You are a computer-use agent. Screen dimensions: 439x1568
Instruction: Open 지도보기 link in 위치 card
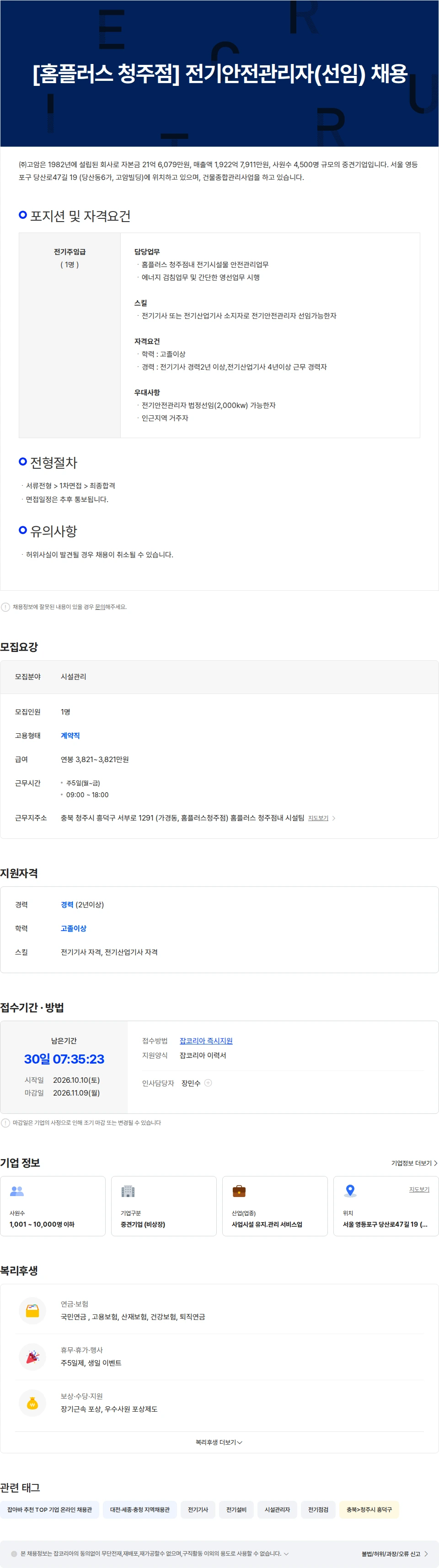[419, 1189]
